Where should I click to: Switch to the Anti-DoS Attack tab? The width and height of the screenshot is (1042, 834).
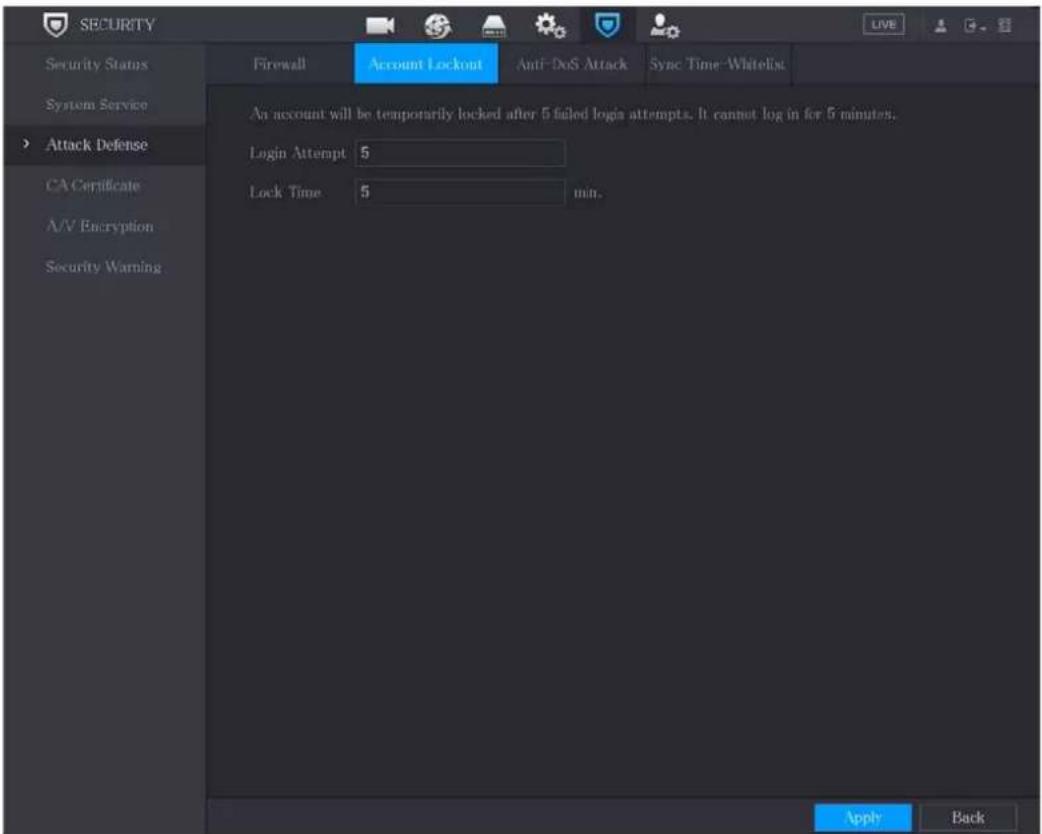(572, 64)
